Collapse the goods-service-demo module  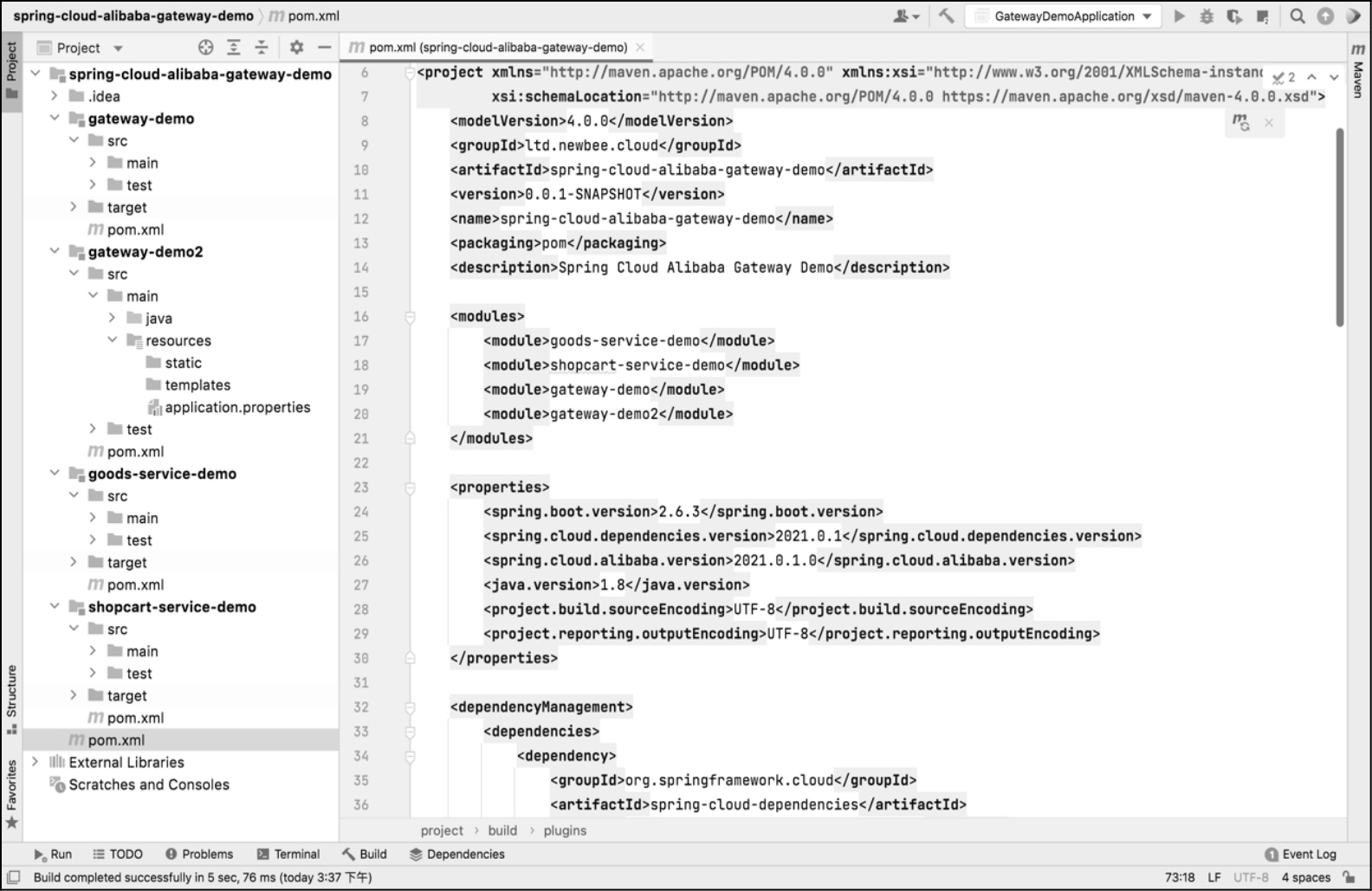pos(55,474)
